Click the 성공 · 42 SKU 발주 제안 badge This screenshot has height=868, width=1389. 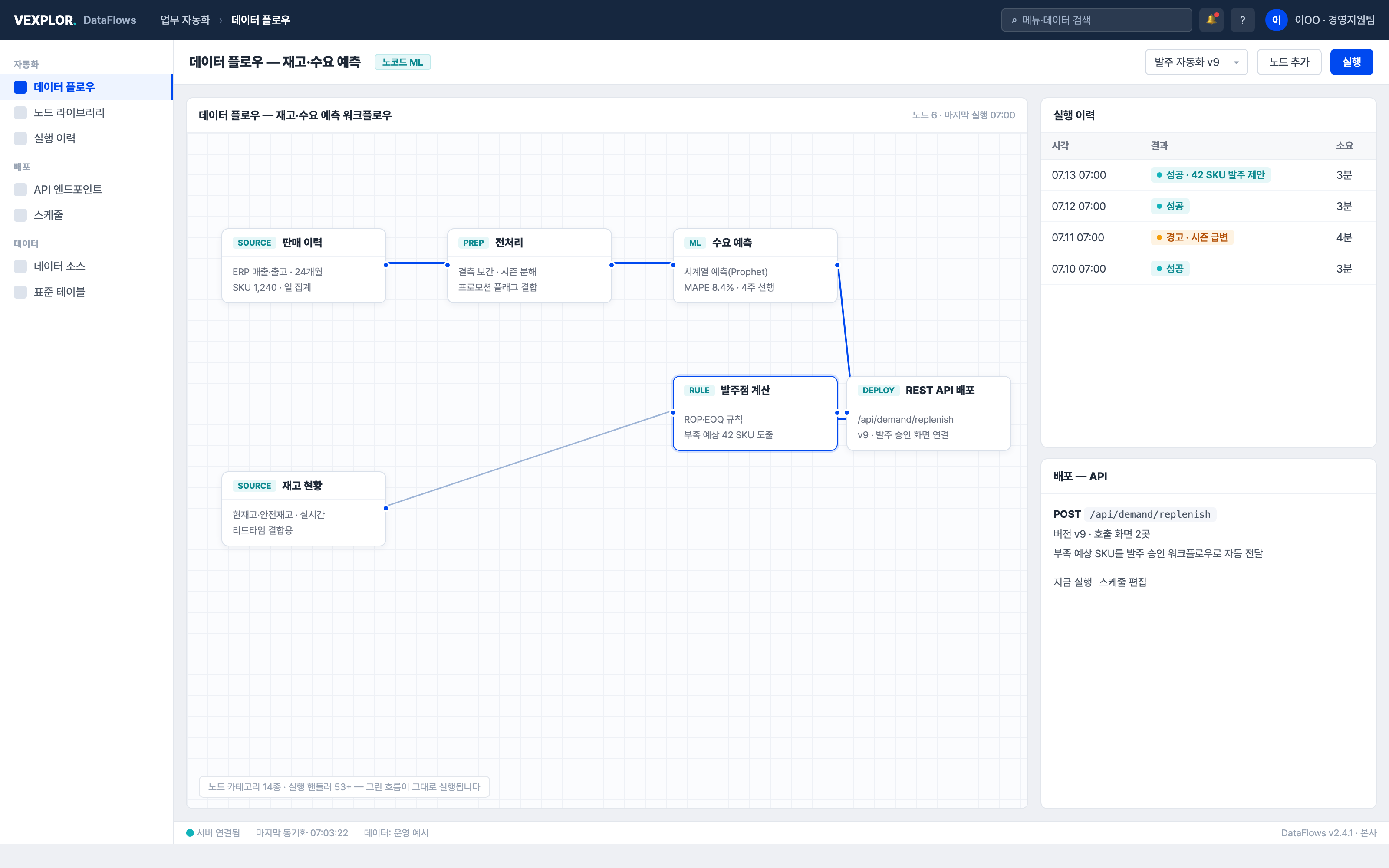click(x=1211, y=175)
